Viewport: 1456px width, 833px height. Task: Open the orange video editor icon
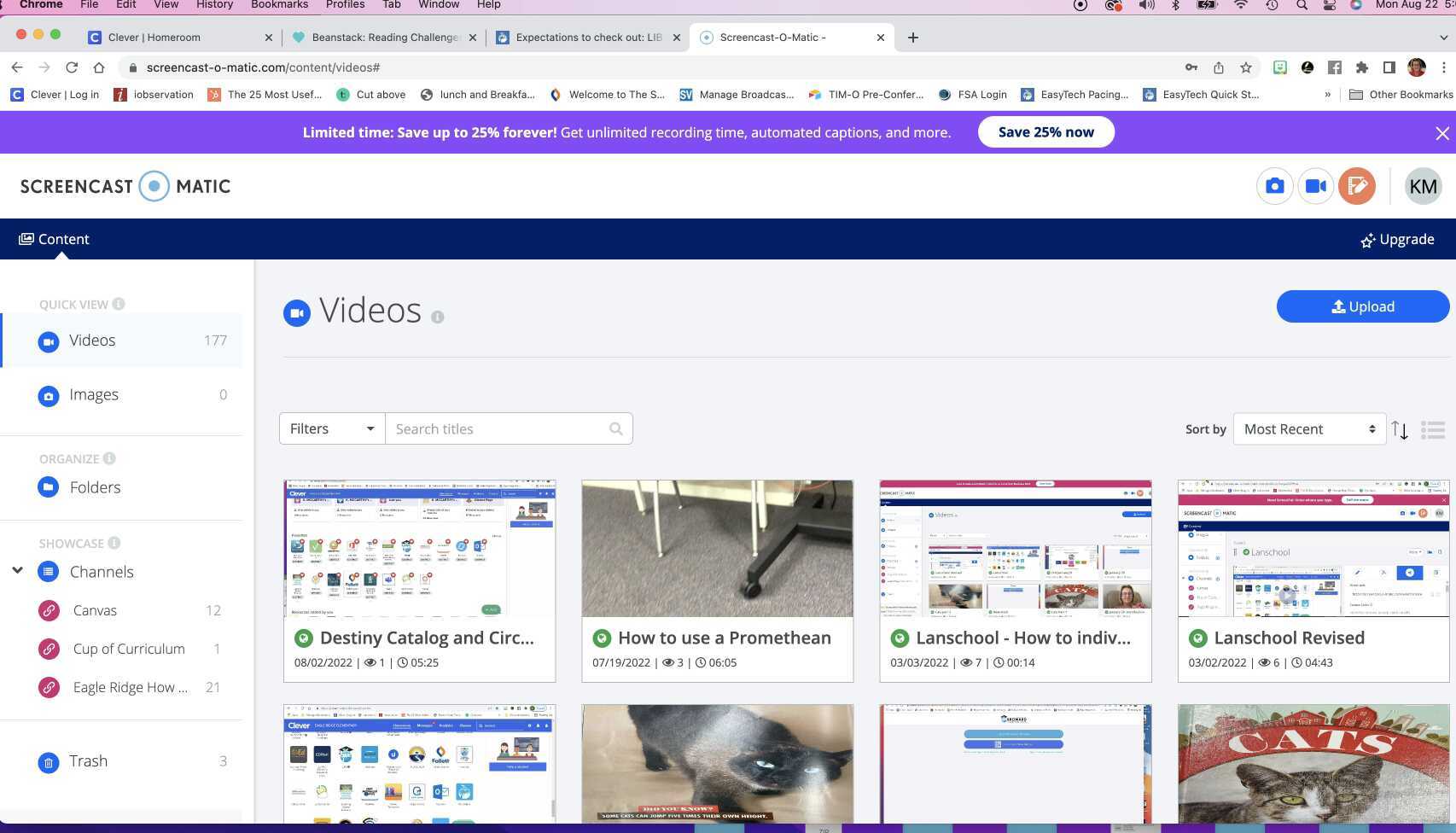tap(1356, 186)
